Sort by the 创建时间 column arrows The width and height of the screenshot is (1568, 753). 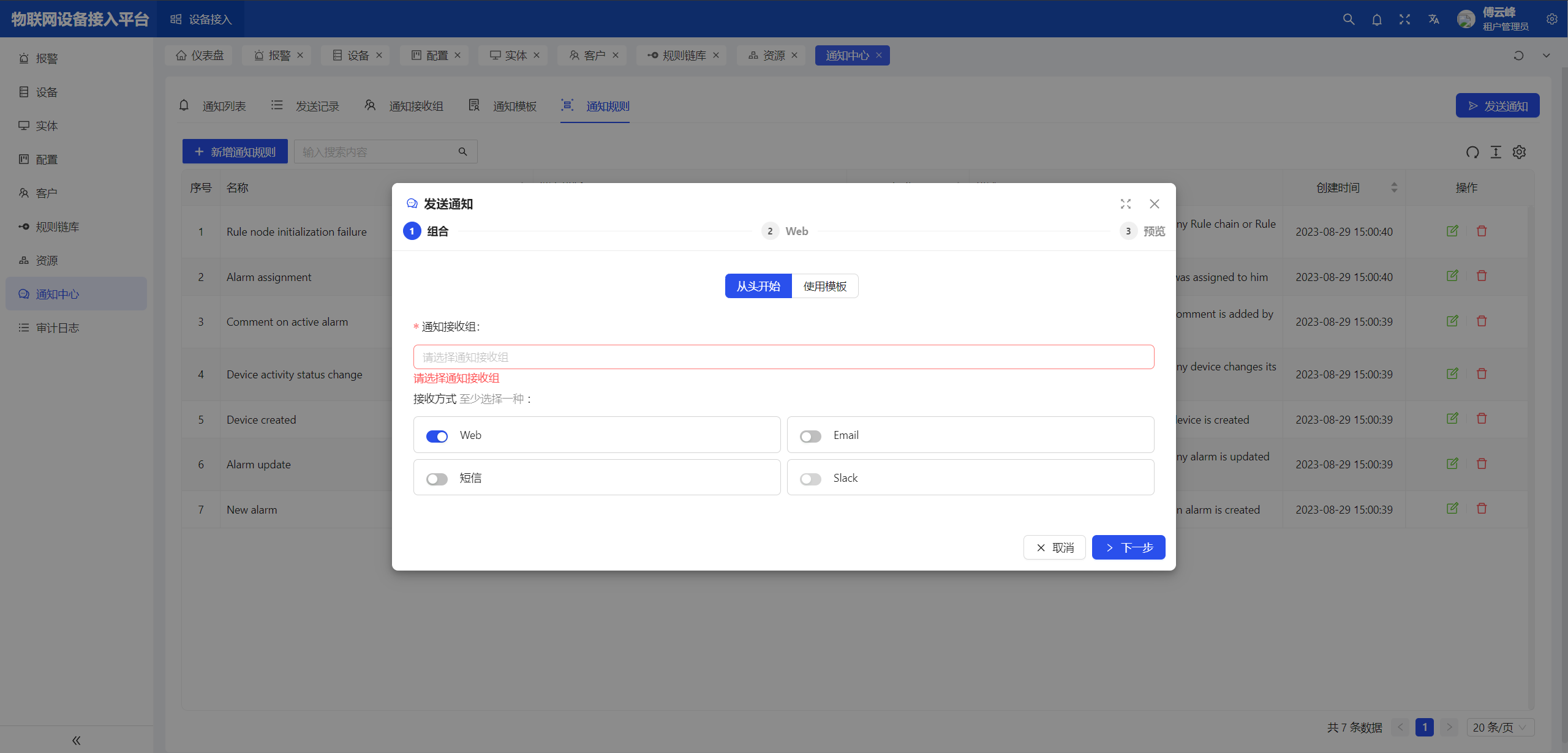coord(1394,188)
